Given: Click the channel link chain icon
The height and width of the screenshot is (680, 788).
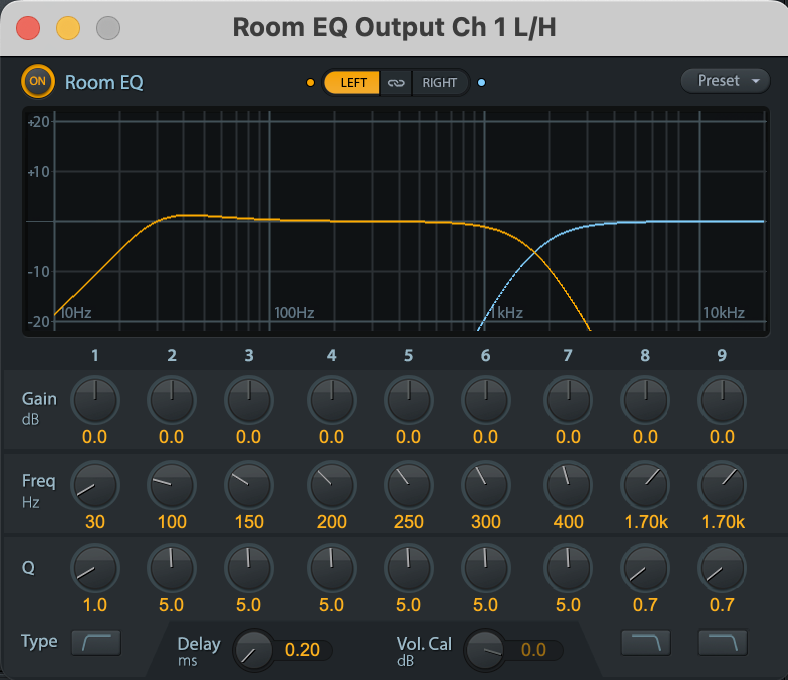Looking at the screenshot, I should point(396,83).
